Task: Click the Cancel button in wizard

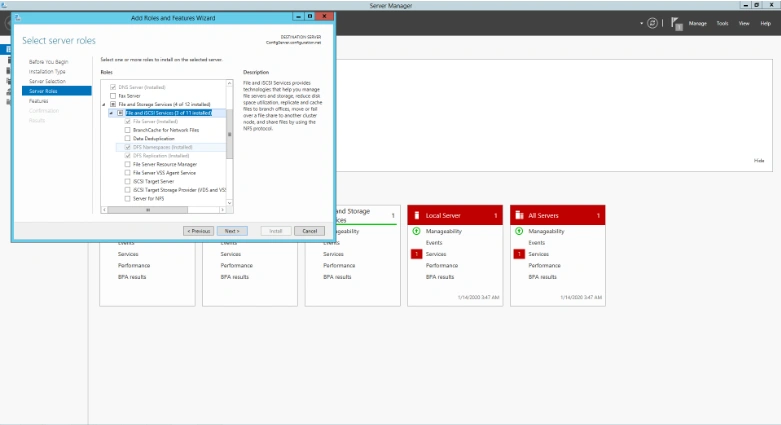Action: 309,231
